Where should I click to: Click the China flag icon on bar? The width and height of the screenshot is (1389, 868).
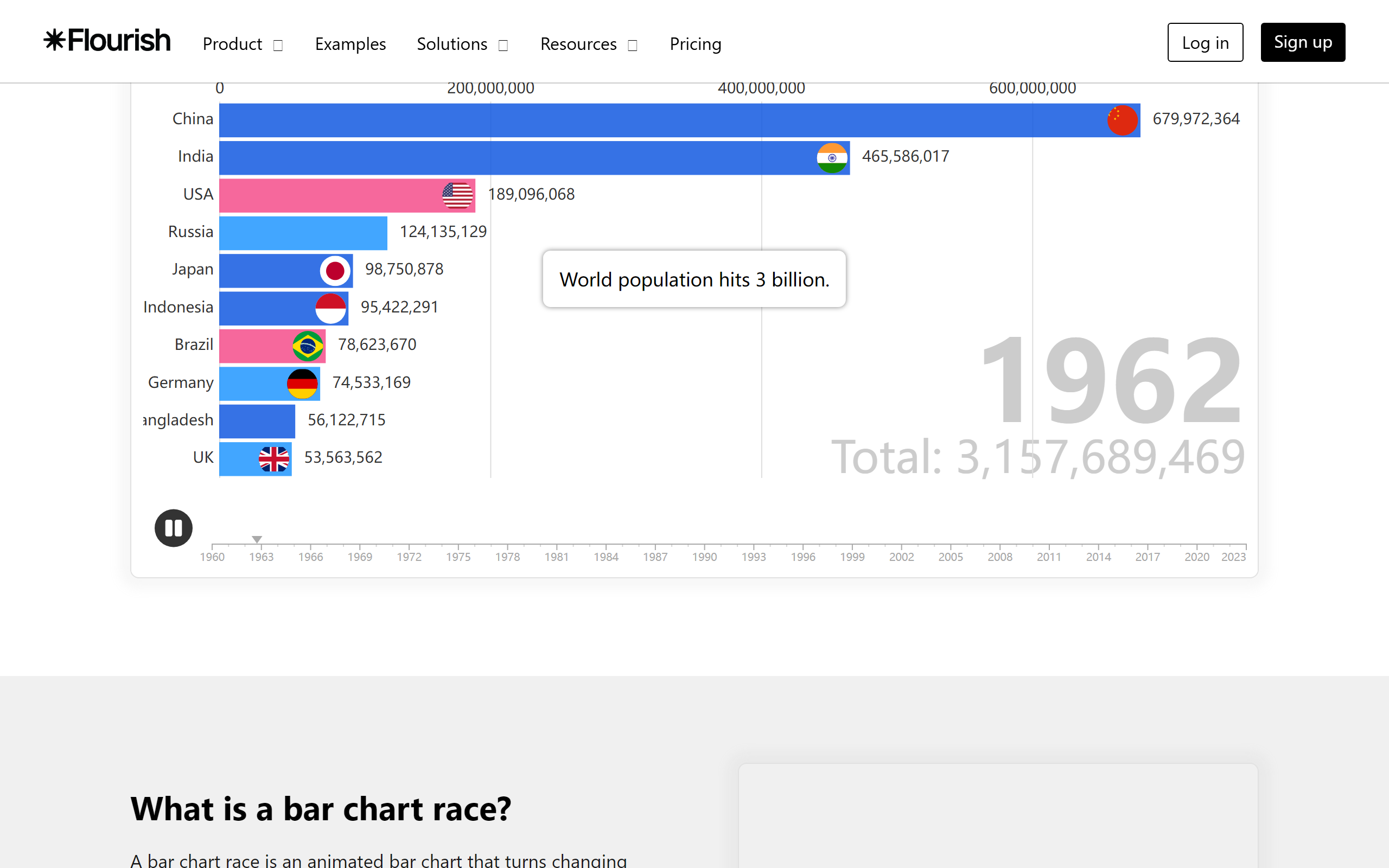[x=1122, y=120]
